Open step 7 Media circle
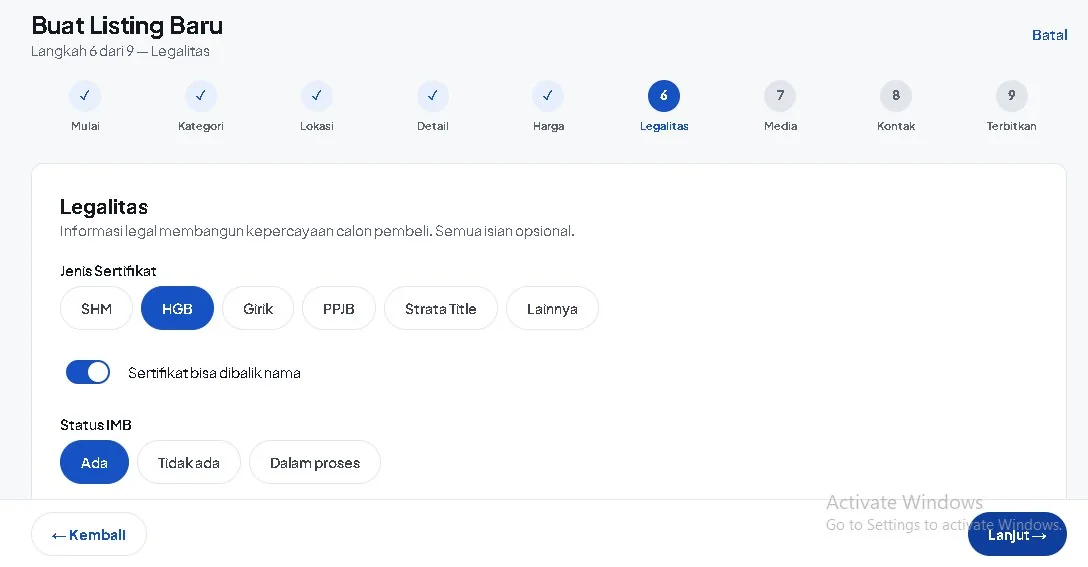This screenshot has width=1088, height=567. (x=780, y=96)
